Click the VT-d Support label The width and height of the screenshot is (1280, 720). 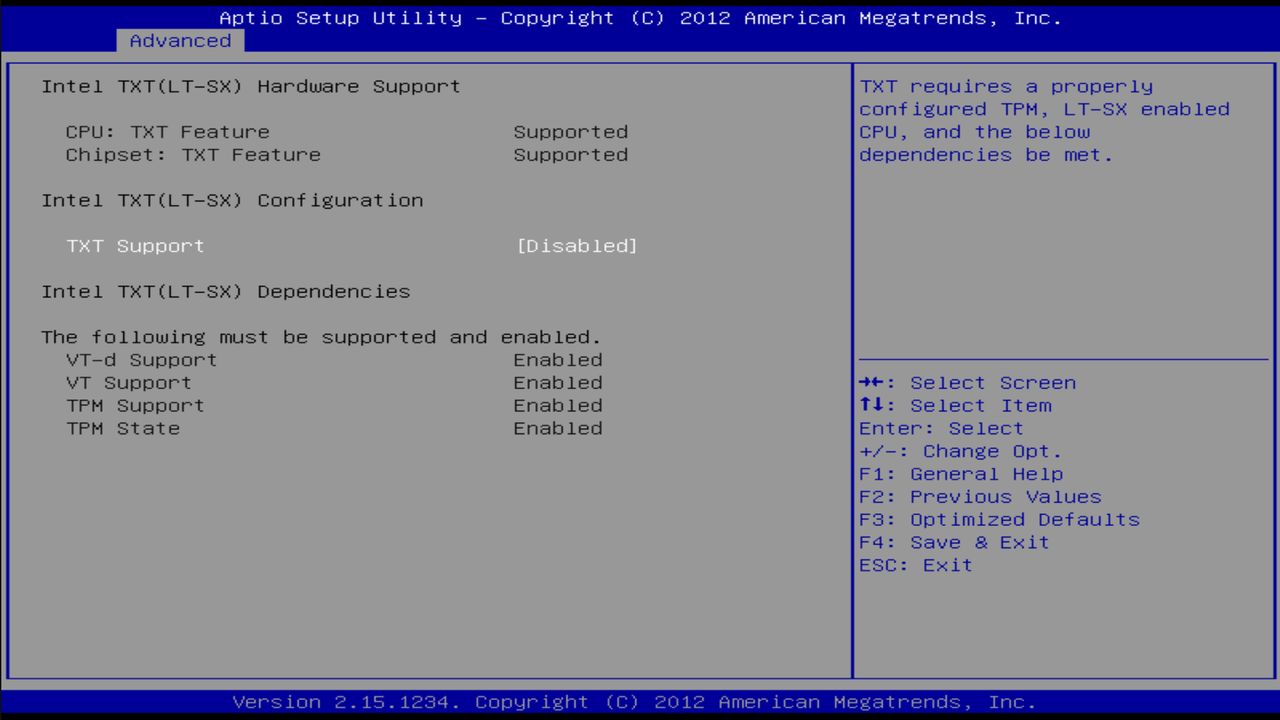tap(141, 360)
